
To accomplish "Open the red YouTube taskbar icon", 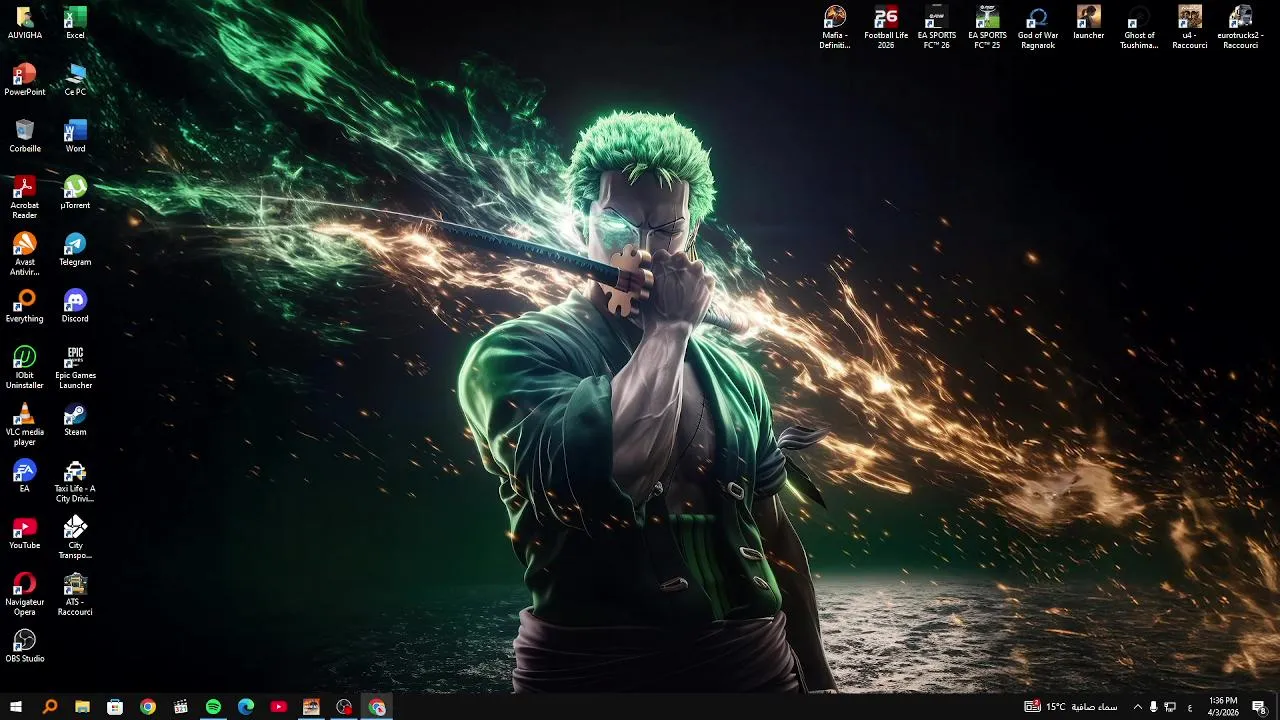I will [279, 707].
